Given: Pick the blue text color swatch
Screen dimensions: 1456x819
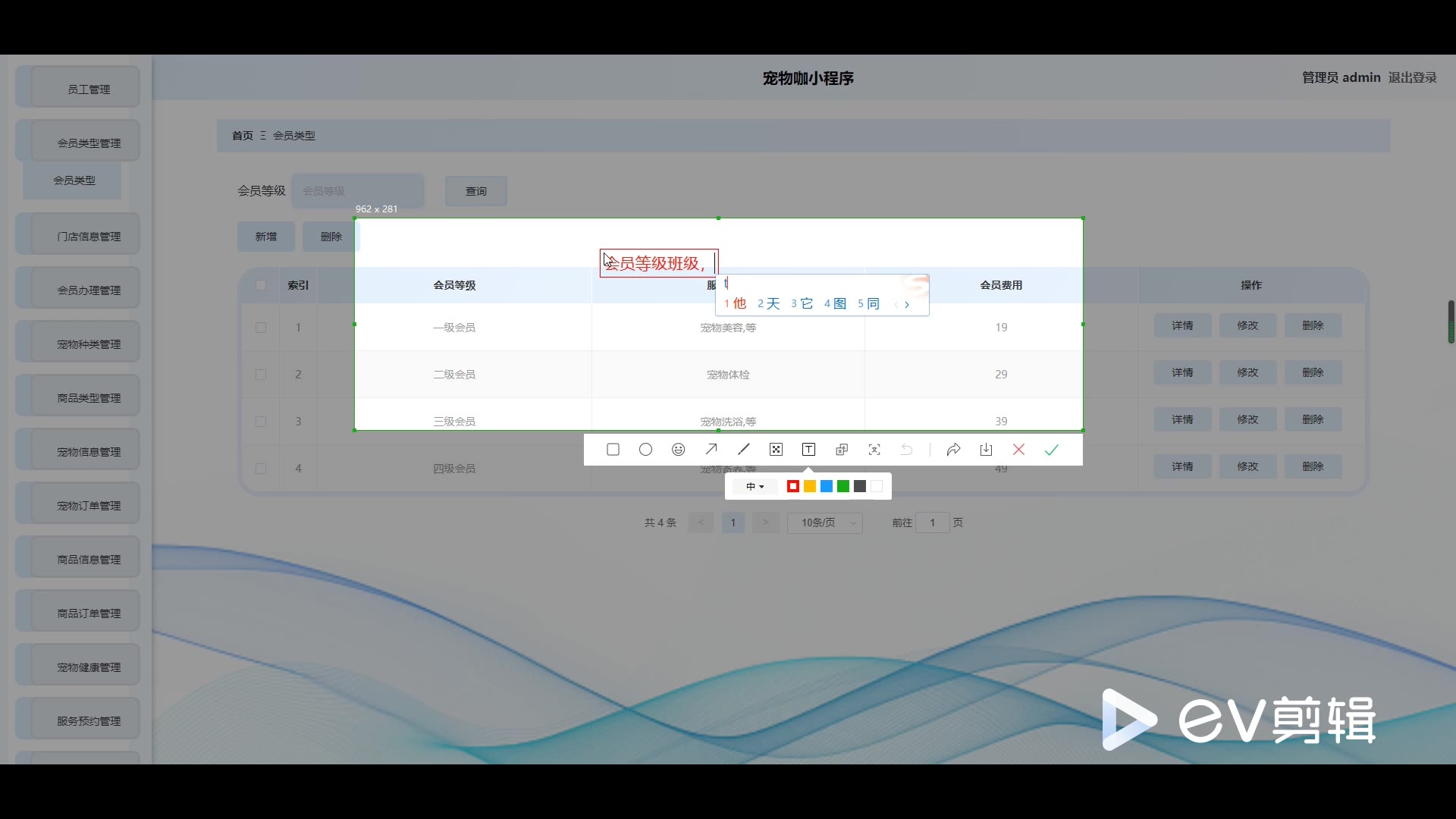Looking at the screenshot, I should coord(827,487).
